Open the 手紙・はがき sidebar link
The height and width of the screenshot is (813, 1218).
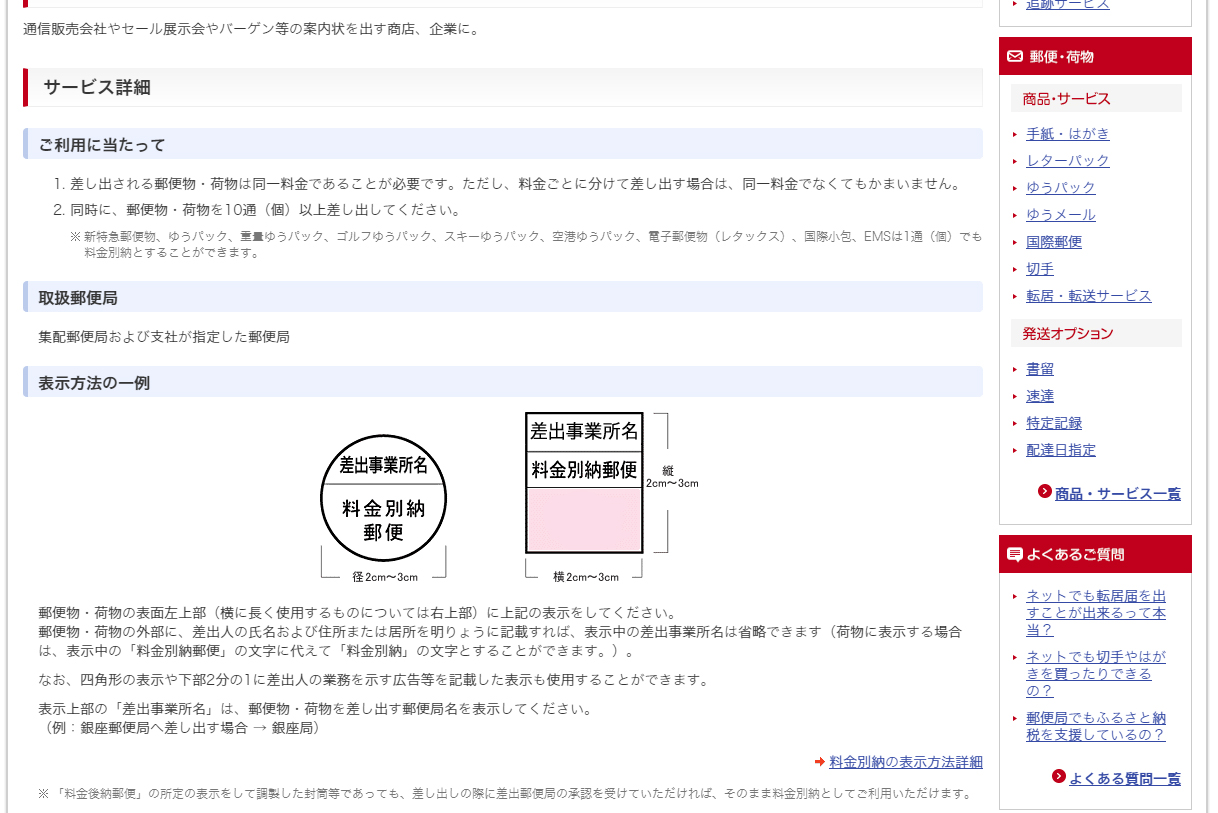click(x=1067, y=134)
